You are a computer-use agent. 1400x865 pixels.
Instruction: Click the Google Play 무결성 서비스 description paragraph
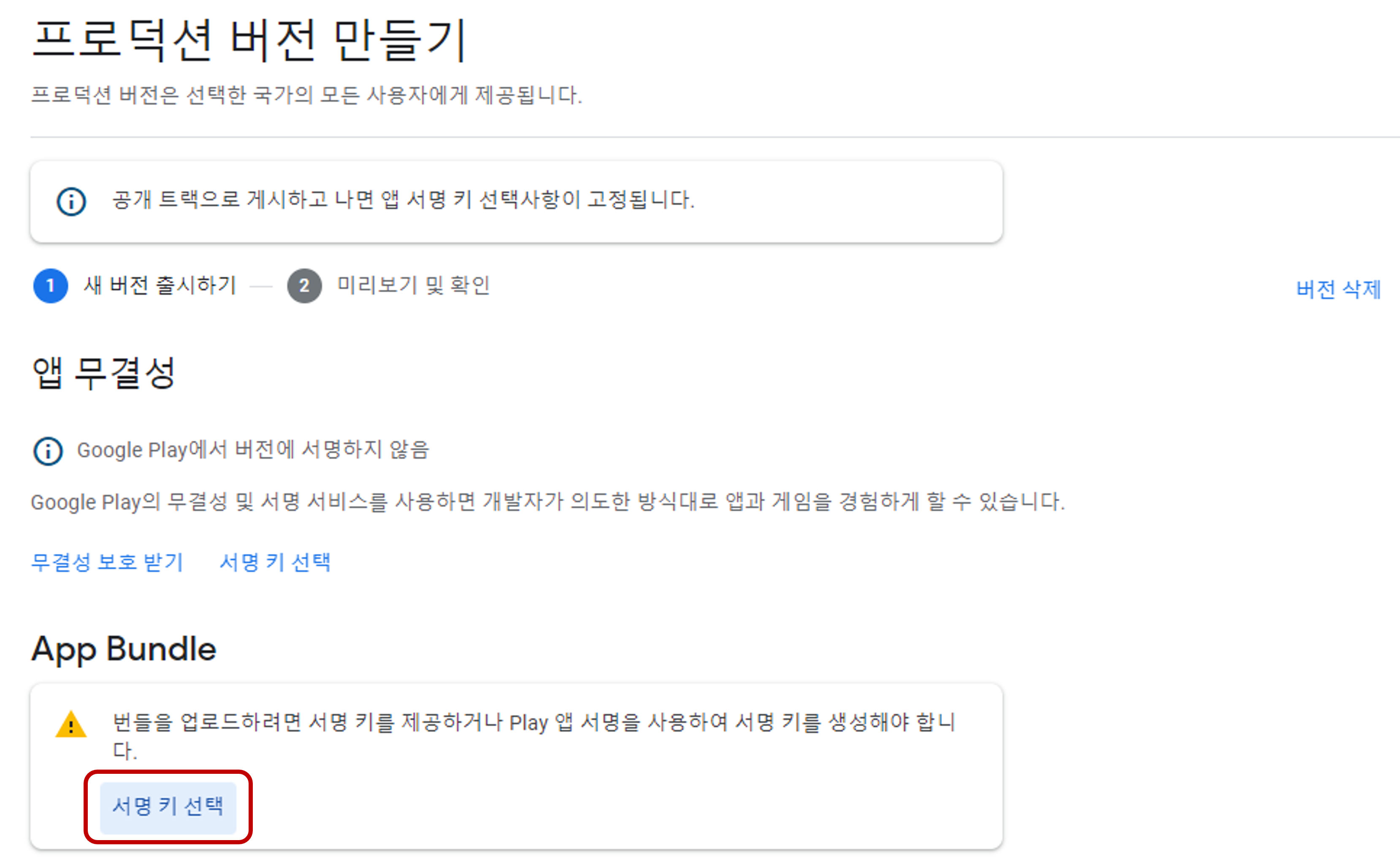coord(548,502)
